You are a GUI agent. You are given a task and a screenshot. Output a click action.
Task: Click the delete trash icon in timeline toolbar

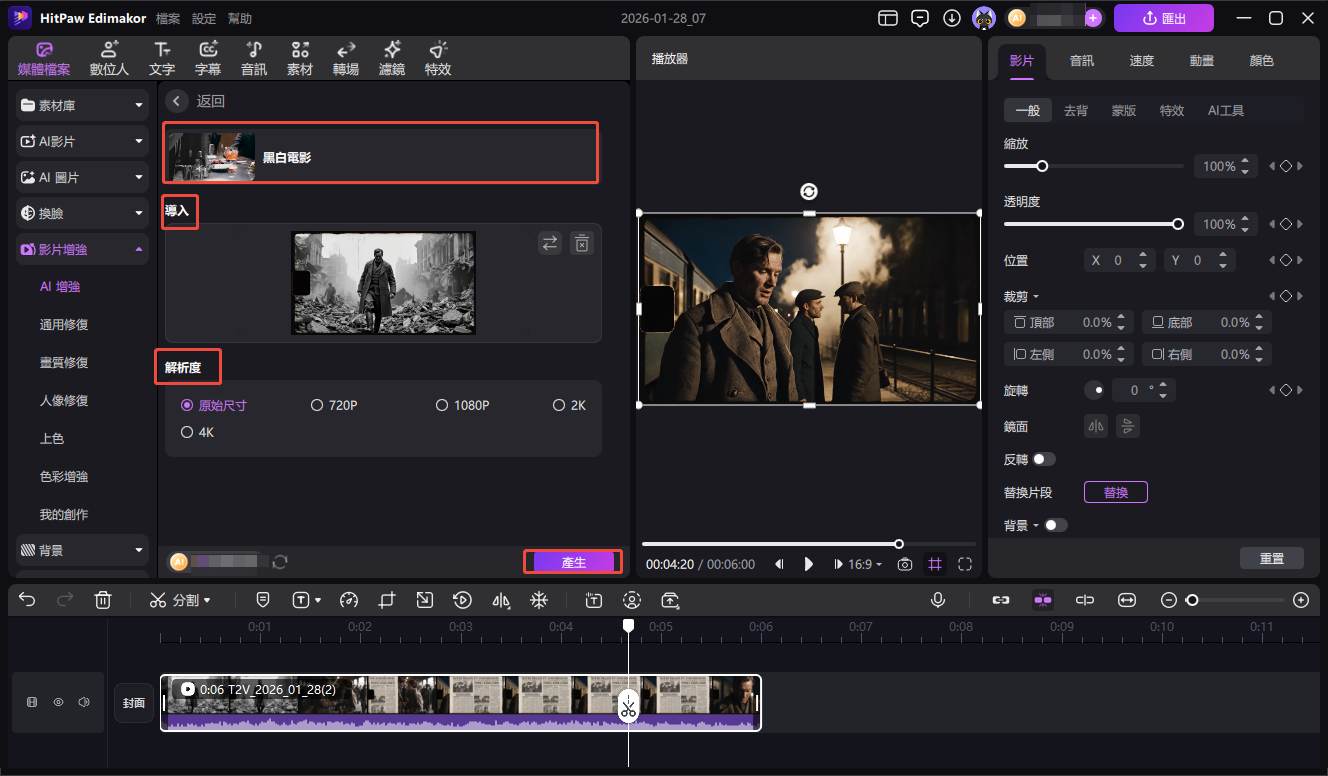point(102,600)
